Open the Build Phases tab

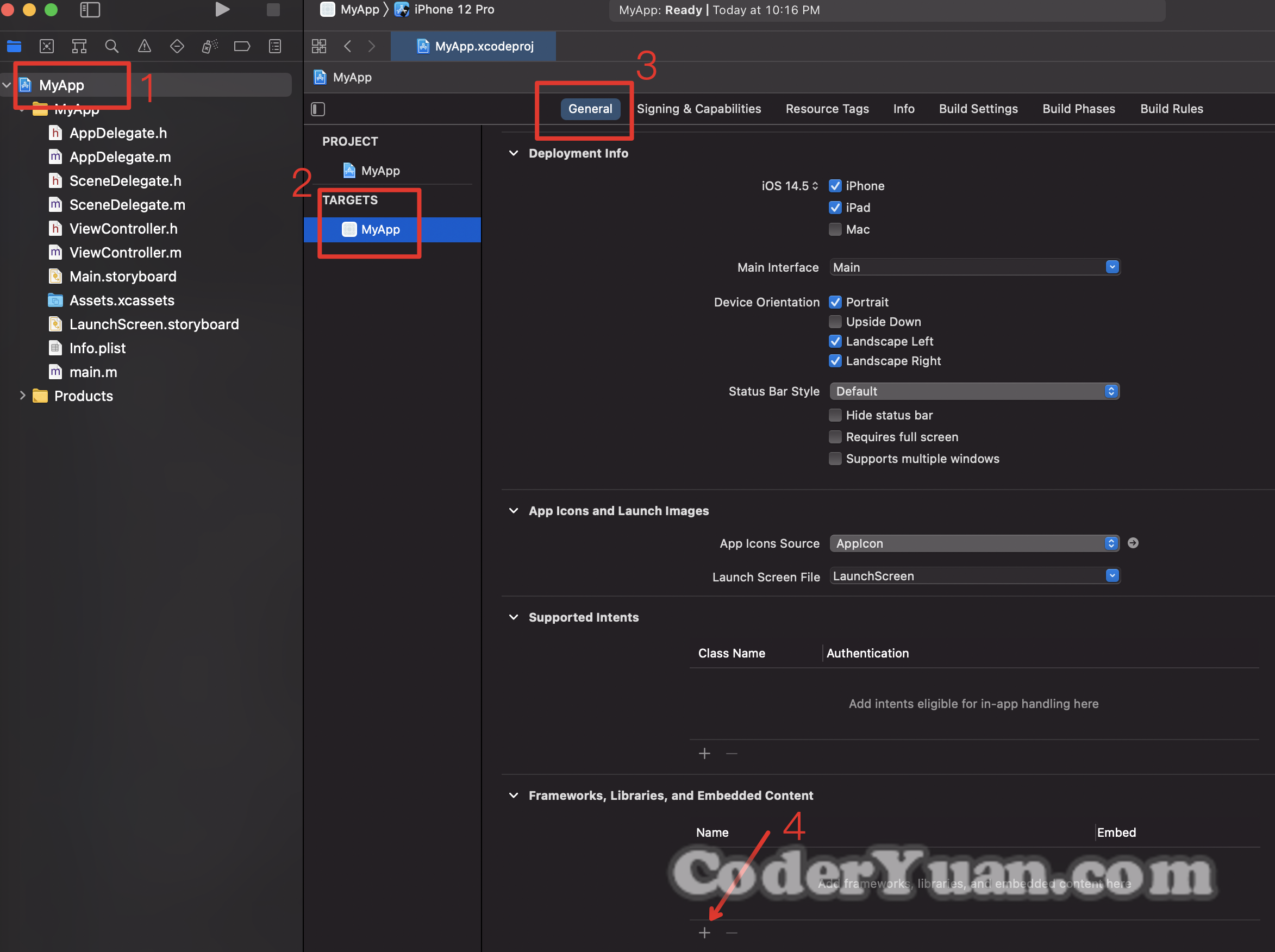[1078, 109]
